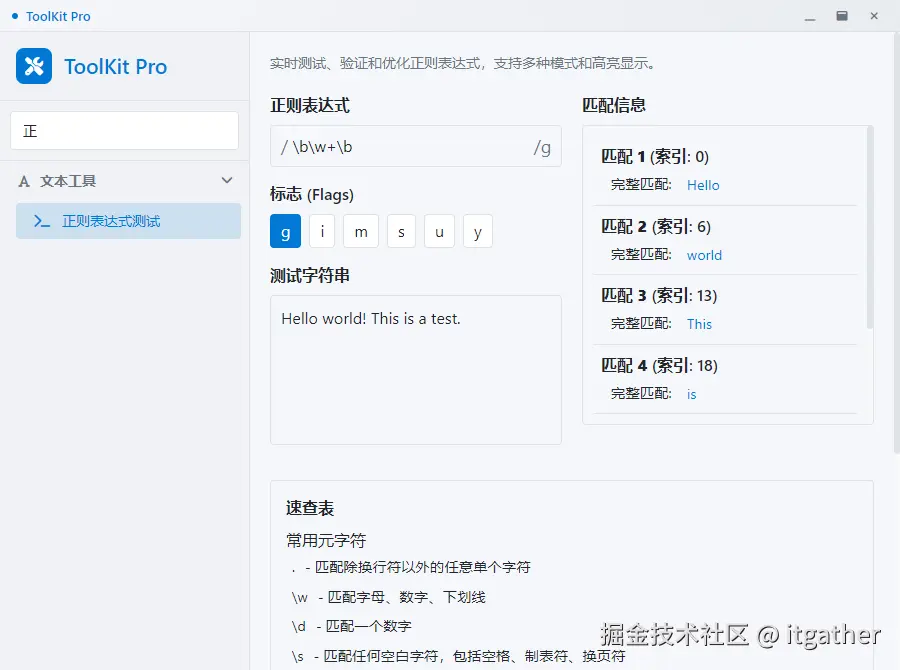This screenshot has width=900, height=670.
Task: Click the 匹配信息 section heading
Action: pyautogui.click(x=614, y=105)
